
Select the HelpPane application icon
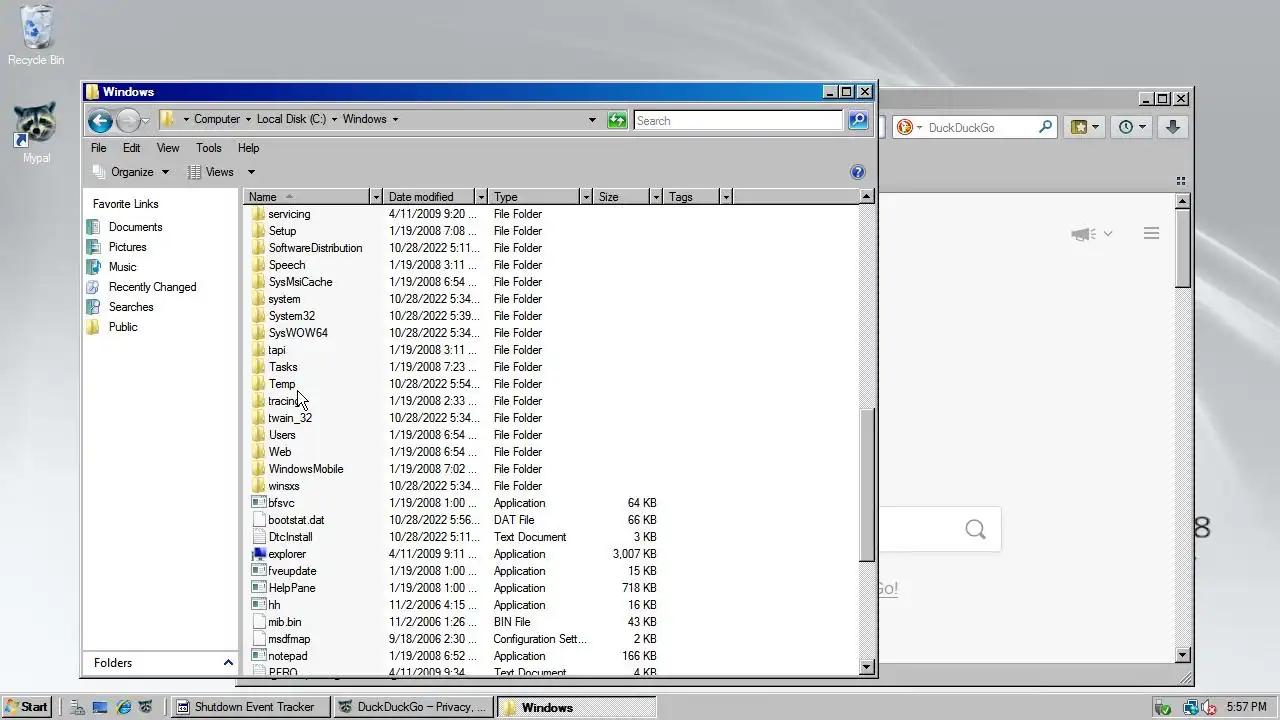pos(259,588)
